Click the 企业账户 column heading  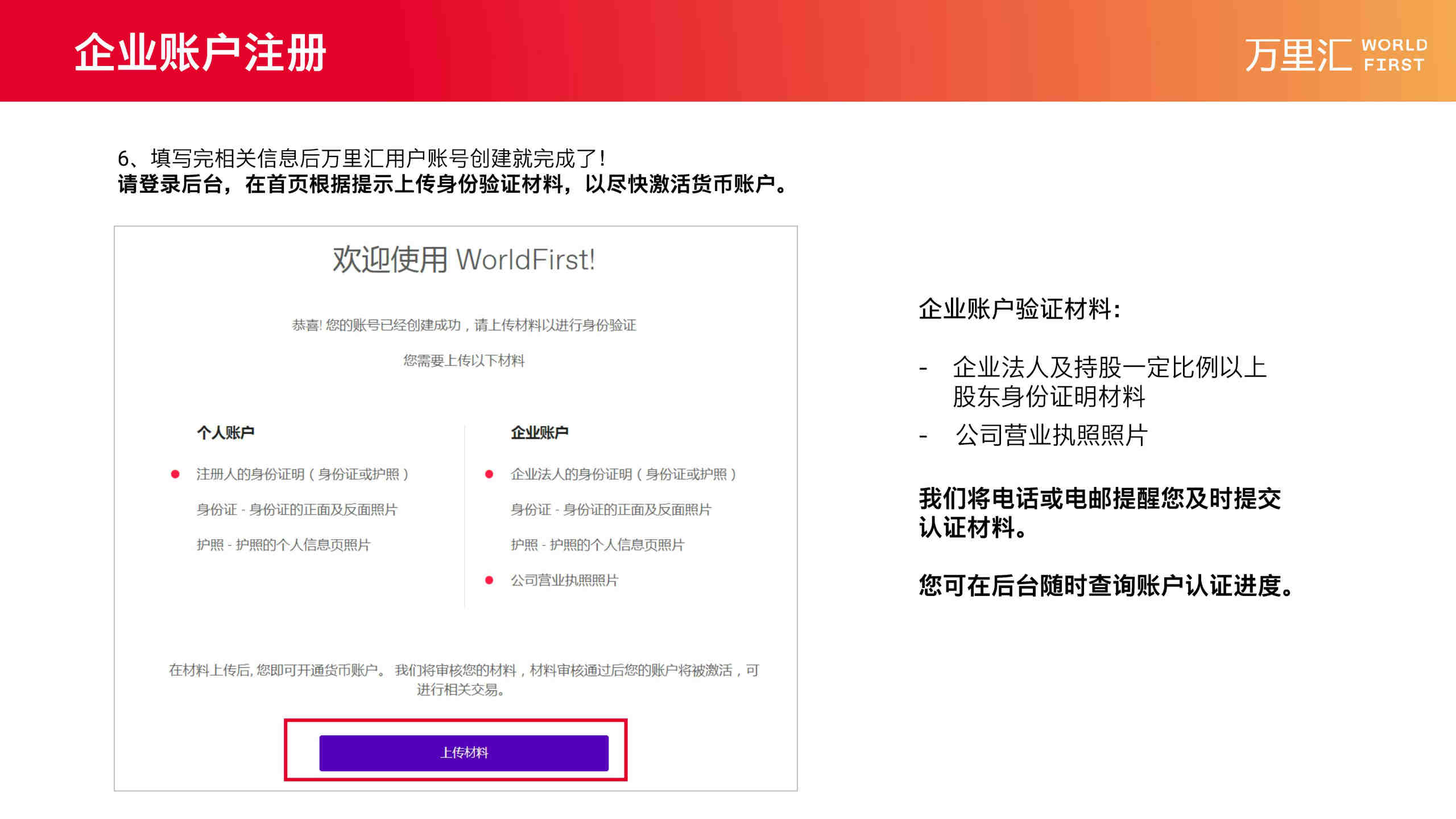[539, 433]
